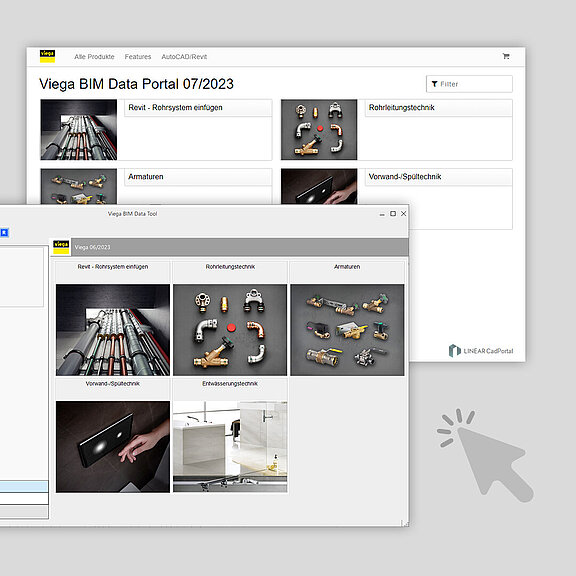
Task: Maximize the Viega BIM Data Tool window
Action: click(x=393, y=214)
